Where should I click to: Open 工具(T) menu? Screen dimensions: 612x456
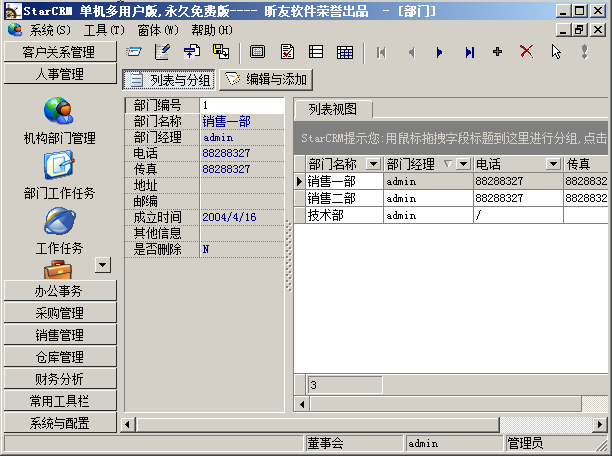point(104,30)
